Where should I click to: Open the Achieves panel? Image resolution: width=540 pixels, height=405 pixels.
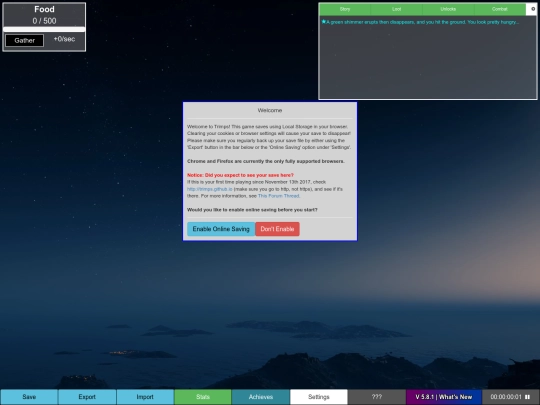coord(261,397)
